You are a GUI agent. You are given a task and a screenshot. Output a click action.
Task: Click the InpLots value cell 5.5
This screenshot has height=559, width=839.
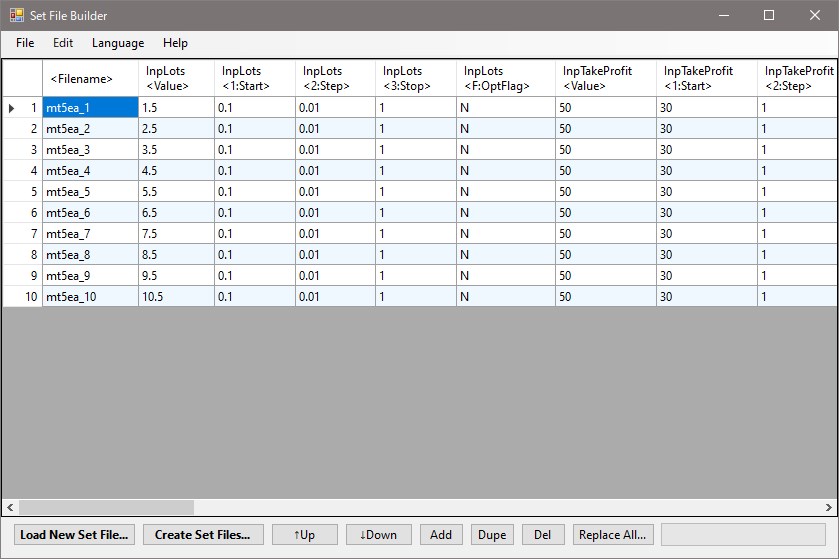pyautogui.click(x=176, y=192)
